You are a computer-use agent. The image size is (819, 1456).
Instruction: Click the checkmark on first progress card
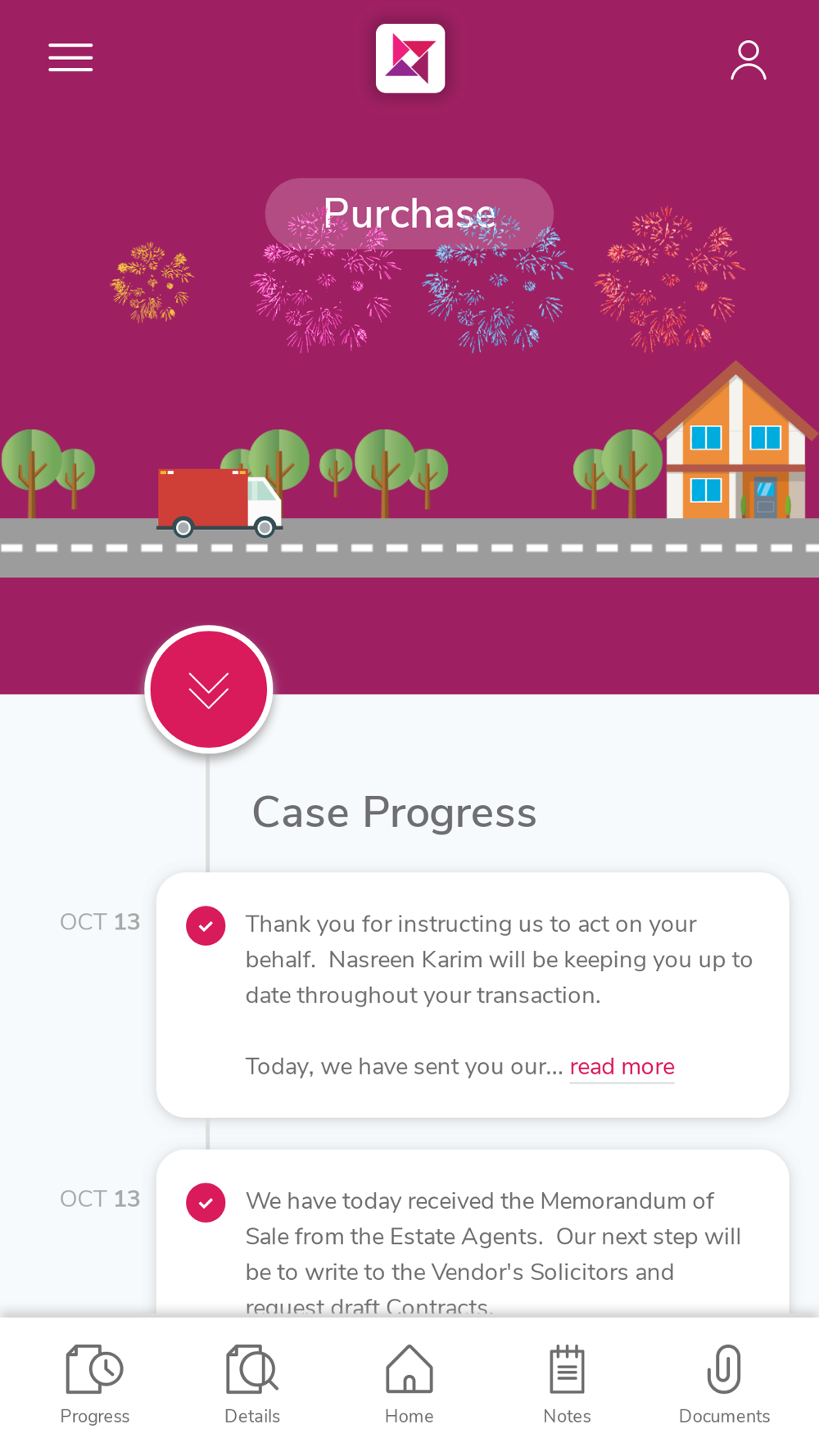(206, 926)
